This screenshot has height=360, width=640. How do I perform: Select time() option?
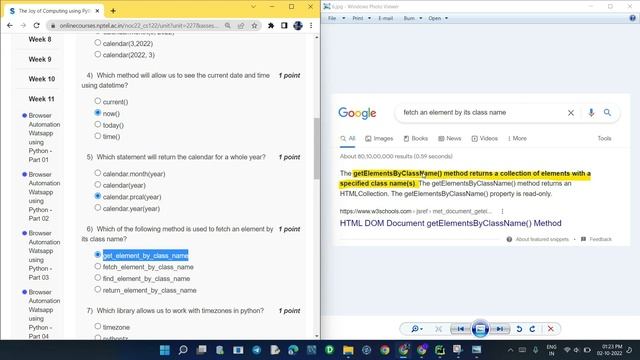tap(98, 136)
